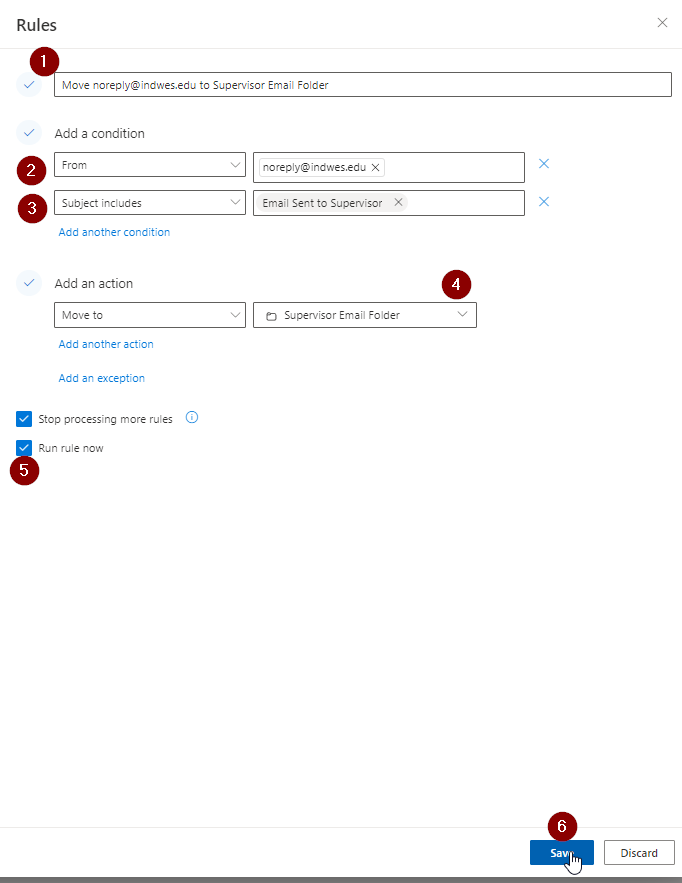Save the rule

(x=561, y=853)
